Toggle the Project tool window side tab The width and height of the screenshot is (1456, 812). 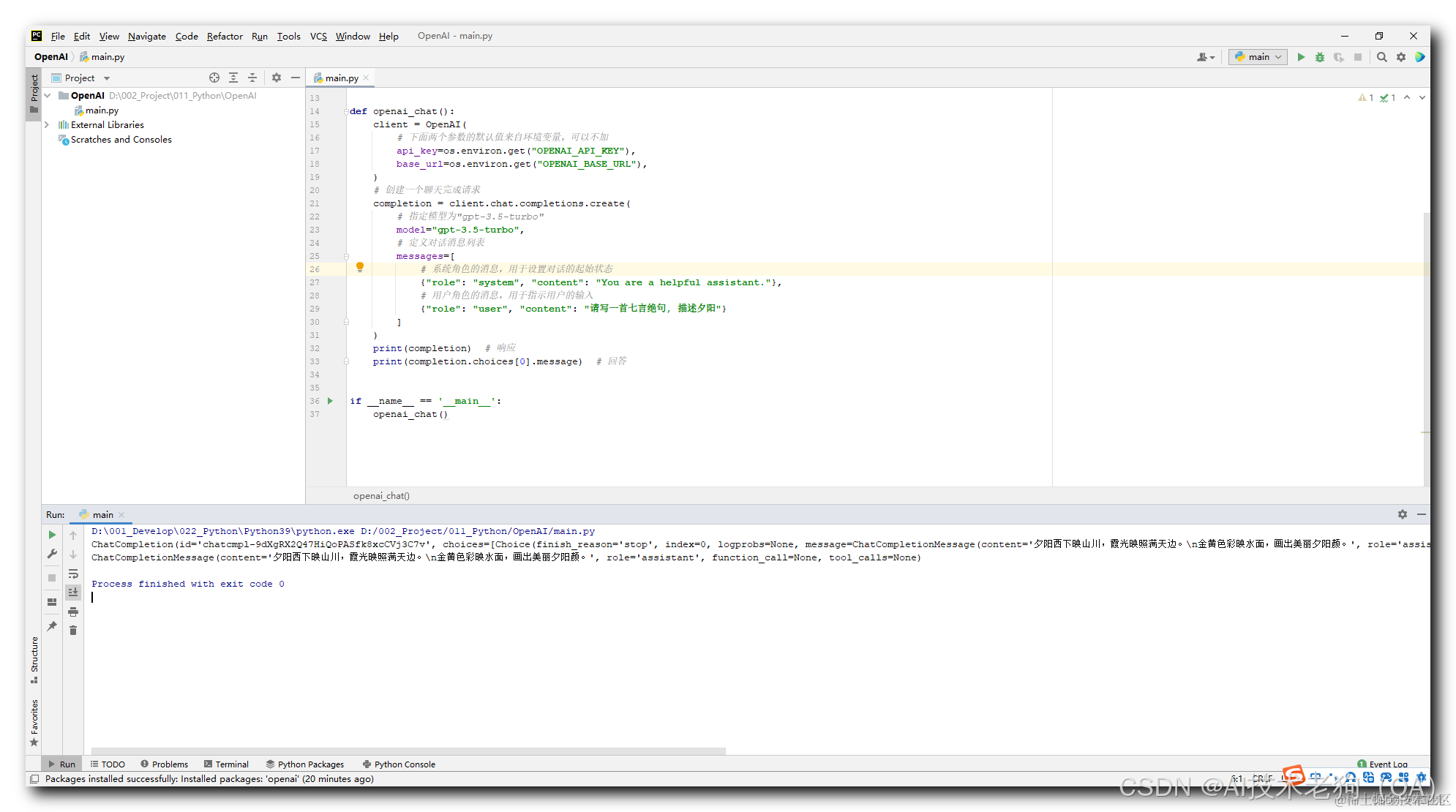click(34, 92)
